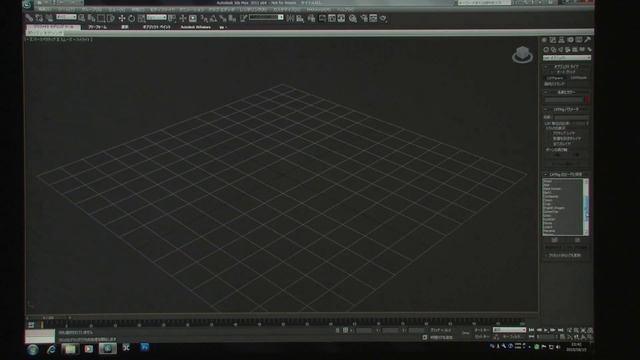Open the Hierarchy command panel tab

pyautogui.click(x=561, y=40)
